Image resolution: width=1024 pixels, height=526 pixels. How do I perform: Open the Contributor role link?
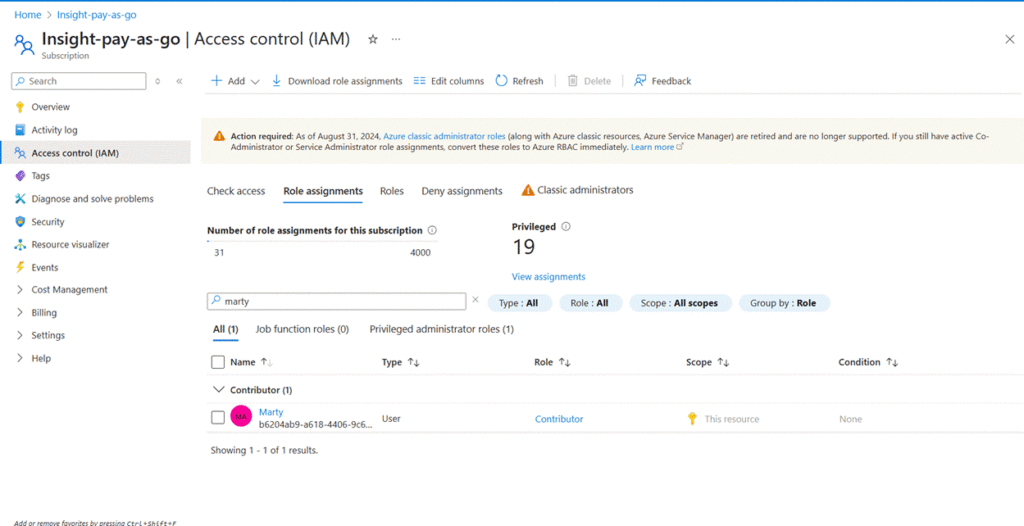click(x=559, y=419)
